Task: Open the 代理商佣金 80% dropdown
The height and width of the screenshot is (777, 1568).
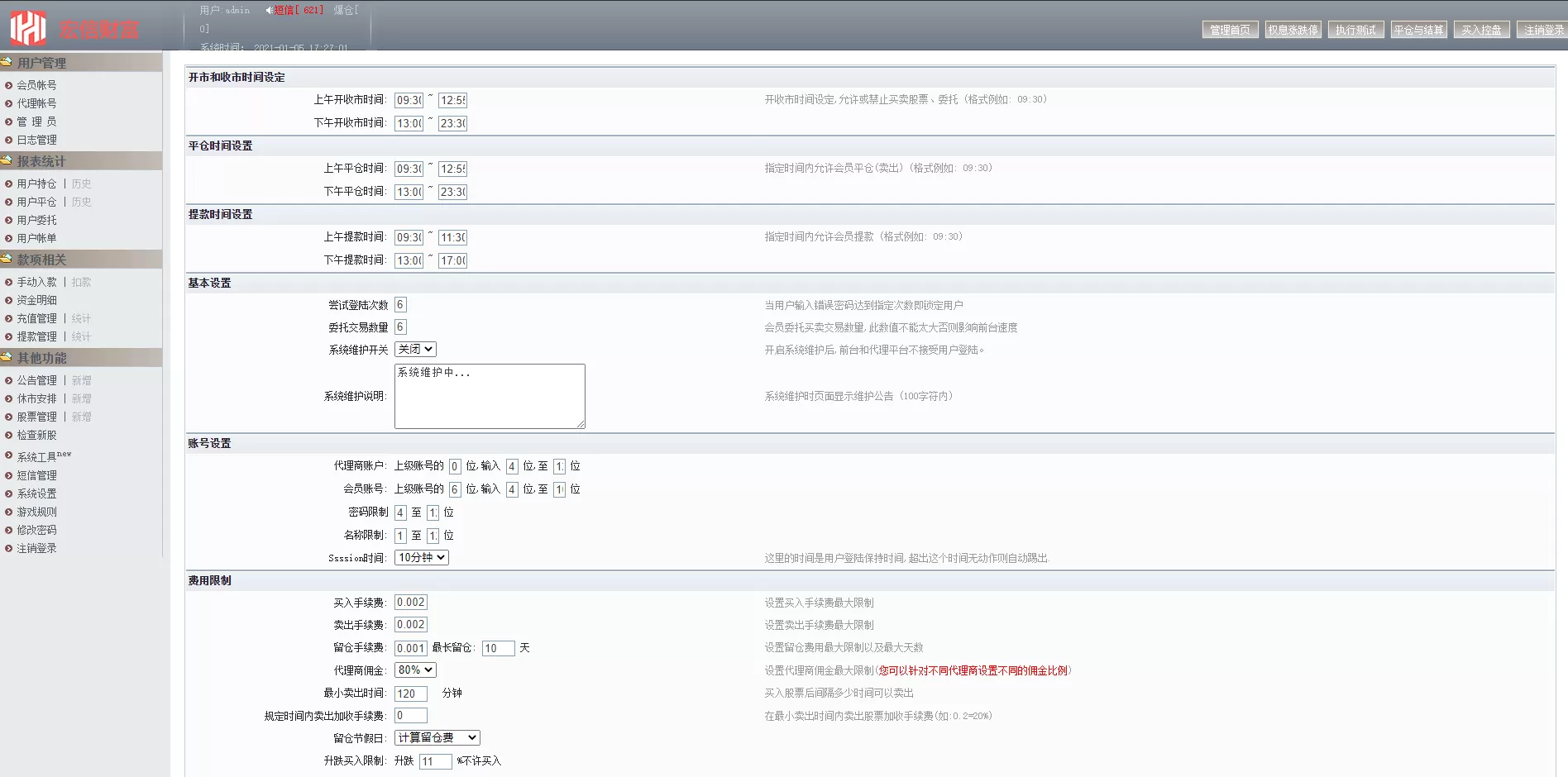Action: tap(415, 670)
